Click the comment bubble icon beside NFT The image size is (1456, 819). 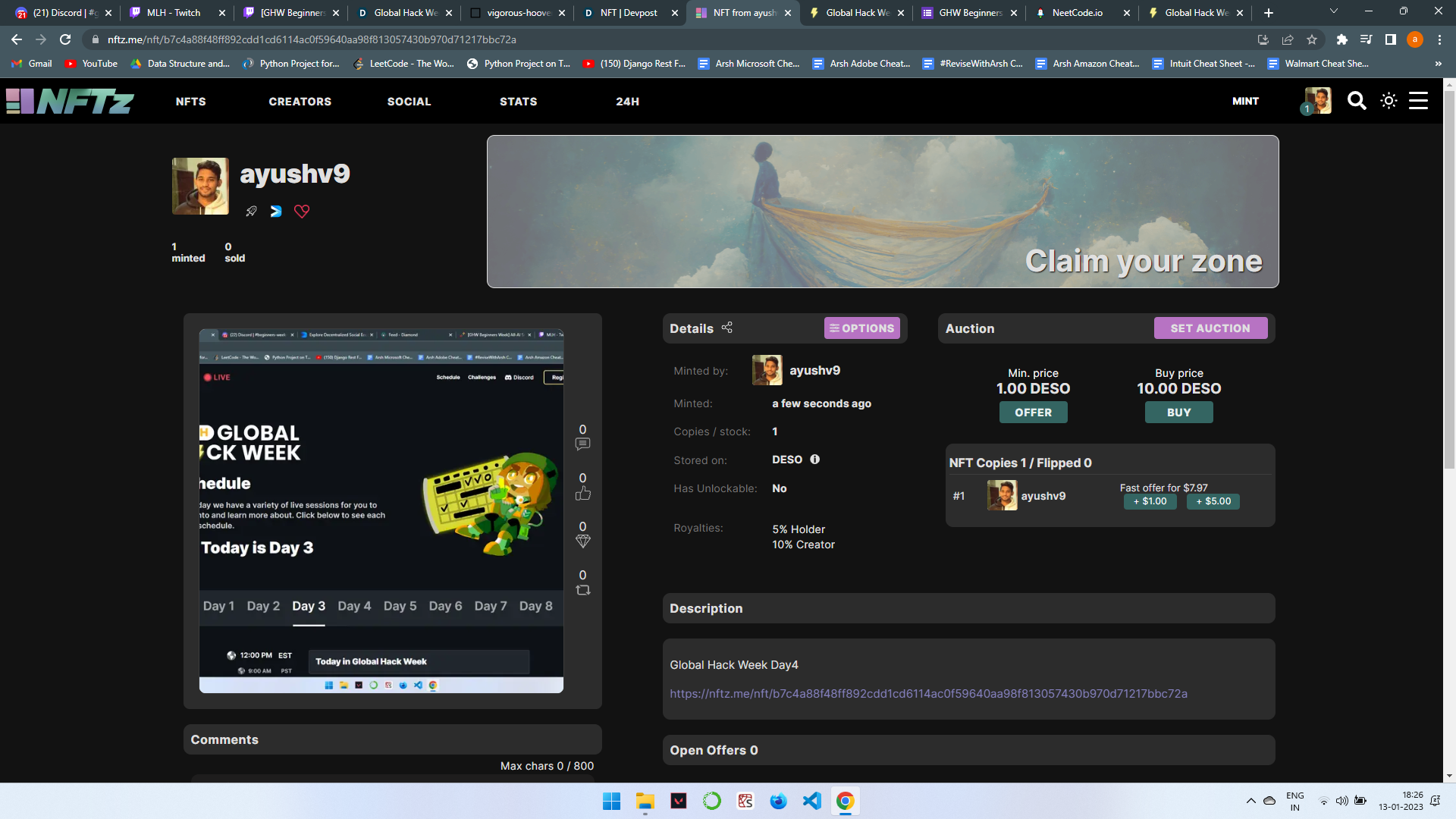click(582, 444)
